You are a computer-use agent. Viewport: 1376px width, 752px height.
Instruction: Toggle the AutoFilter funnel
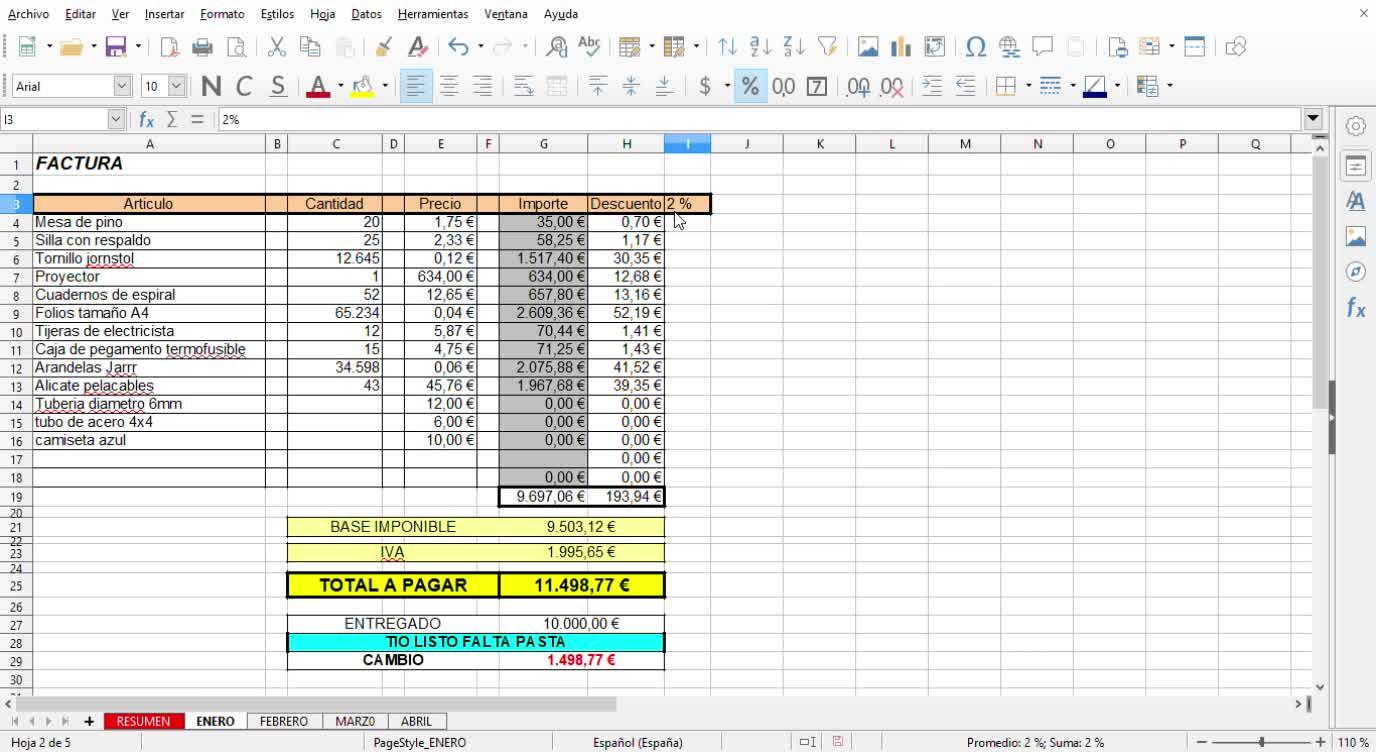coord(827,47)
